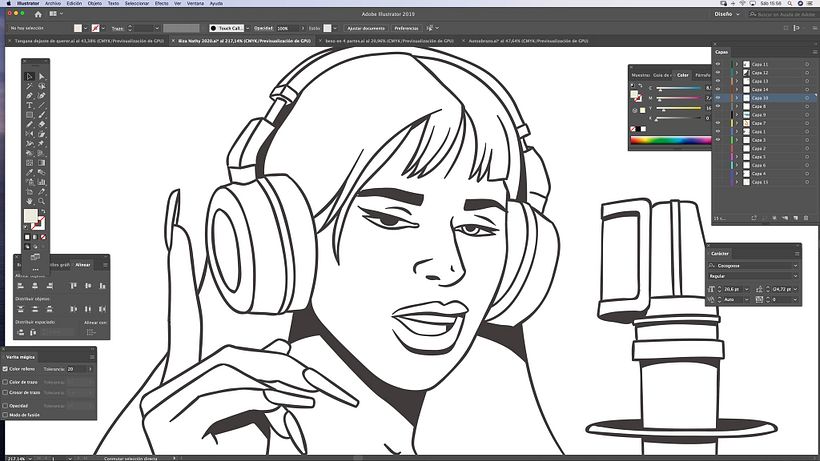Screen dimensions: 820x461
Task: Open the Objeto menu
Action: (95, 3)
